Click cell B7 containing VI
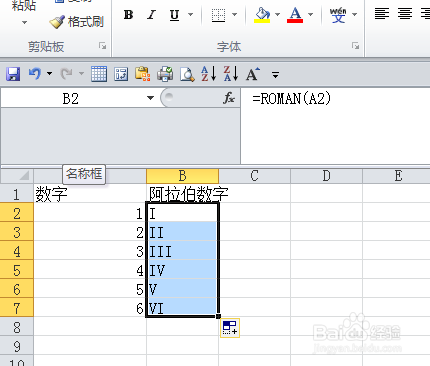Image resolution: width=430 pixels, height=366 pixels. (183, 307)
